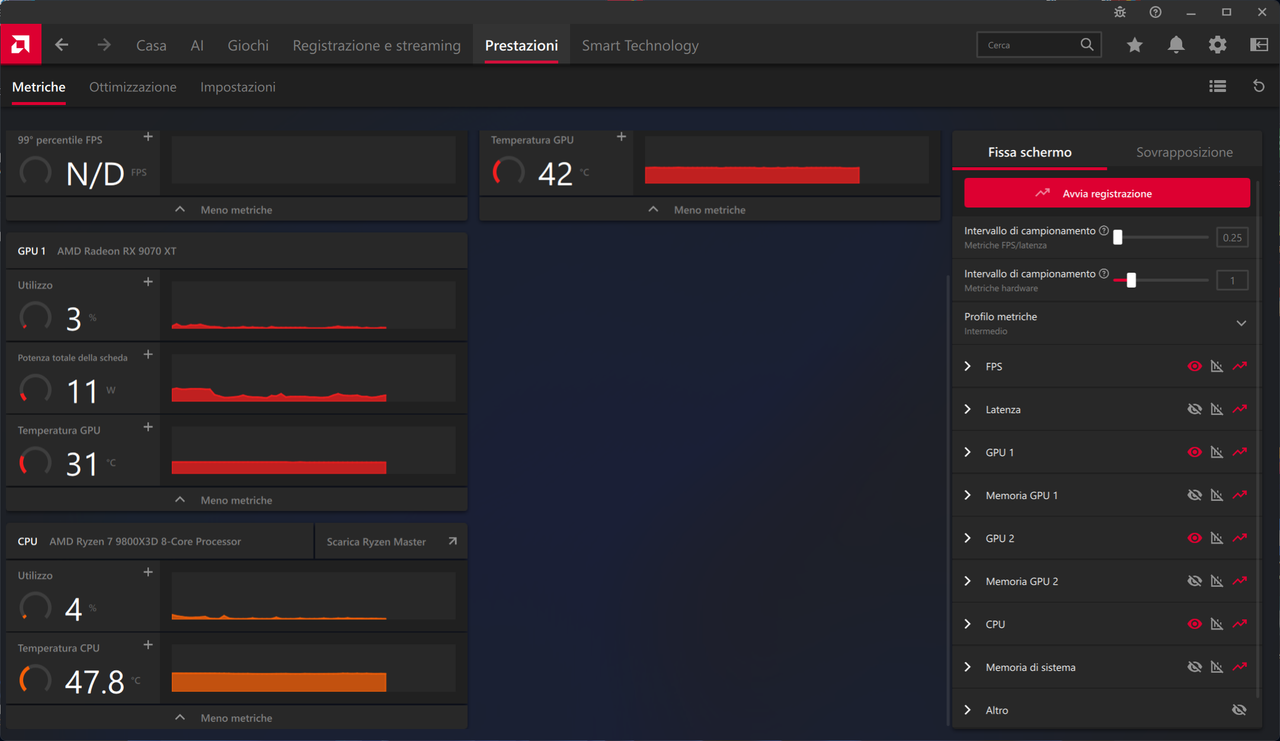Show Memoria GPU 1 with eye icon
Viewport: 1280px width, 741px height.
[x=1194, y=496]
